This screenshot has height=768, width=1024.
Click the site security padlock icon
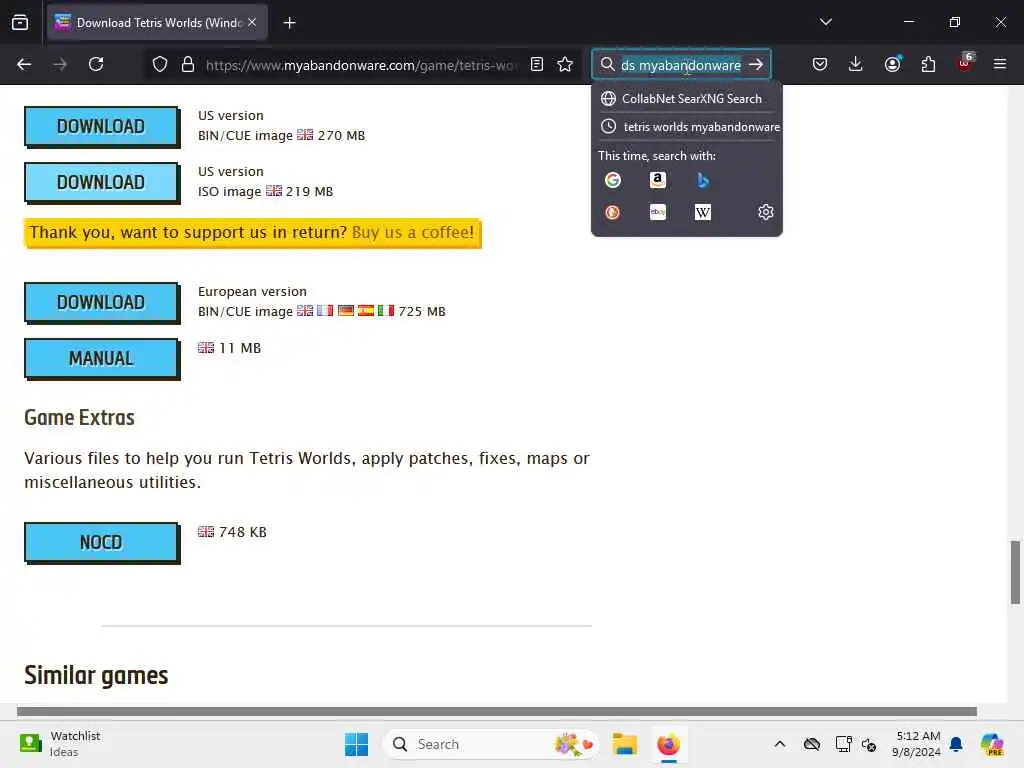(x=188, y=64)
